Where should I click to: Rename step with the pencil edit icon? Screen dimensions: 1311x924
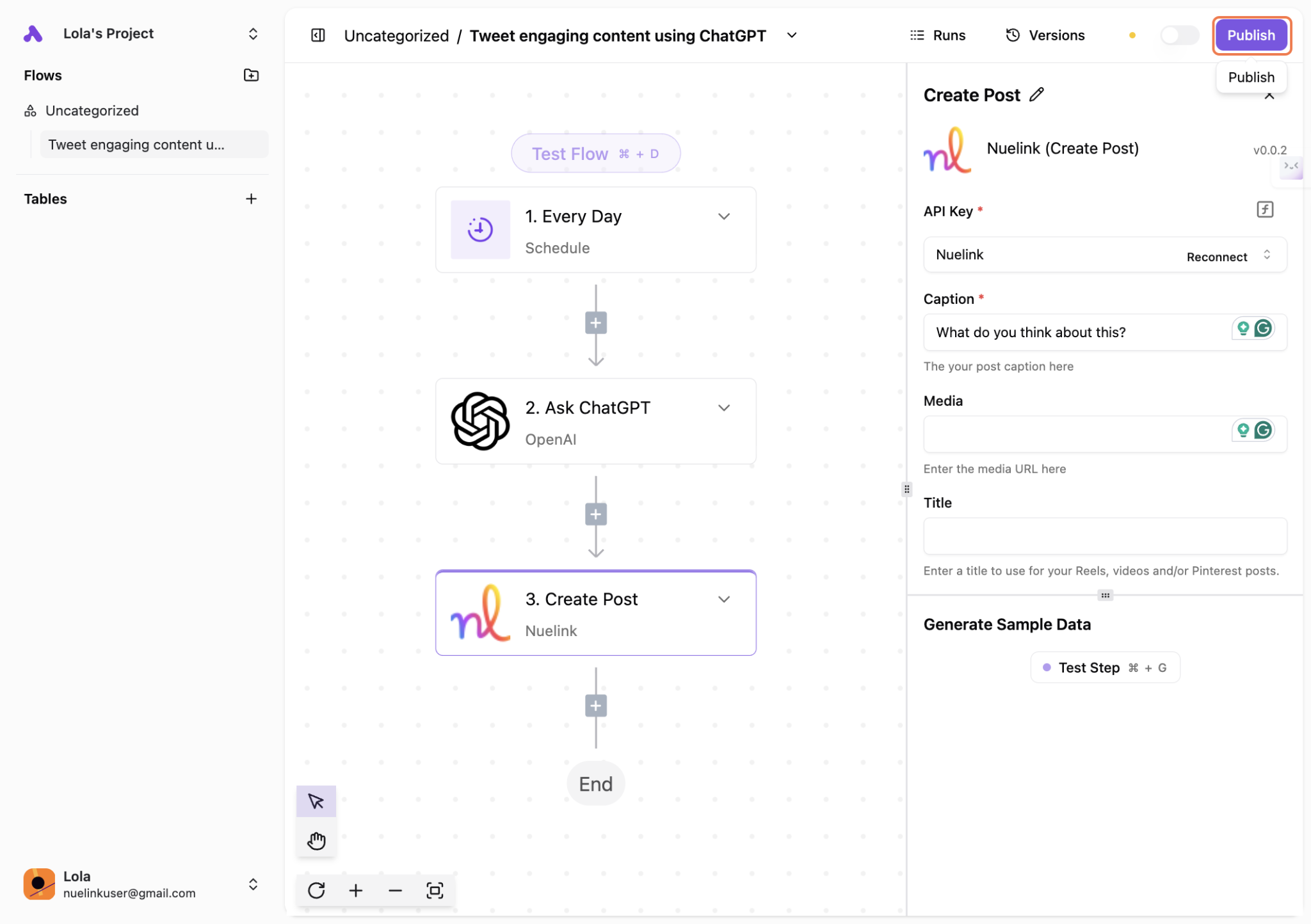1037,95
